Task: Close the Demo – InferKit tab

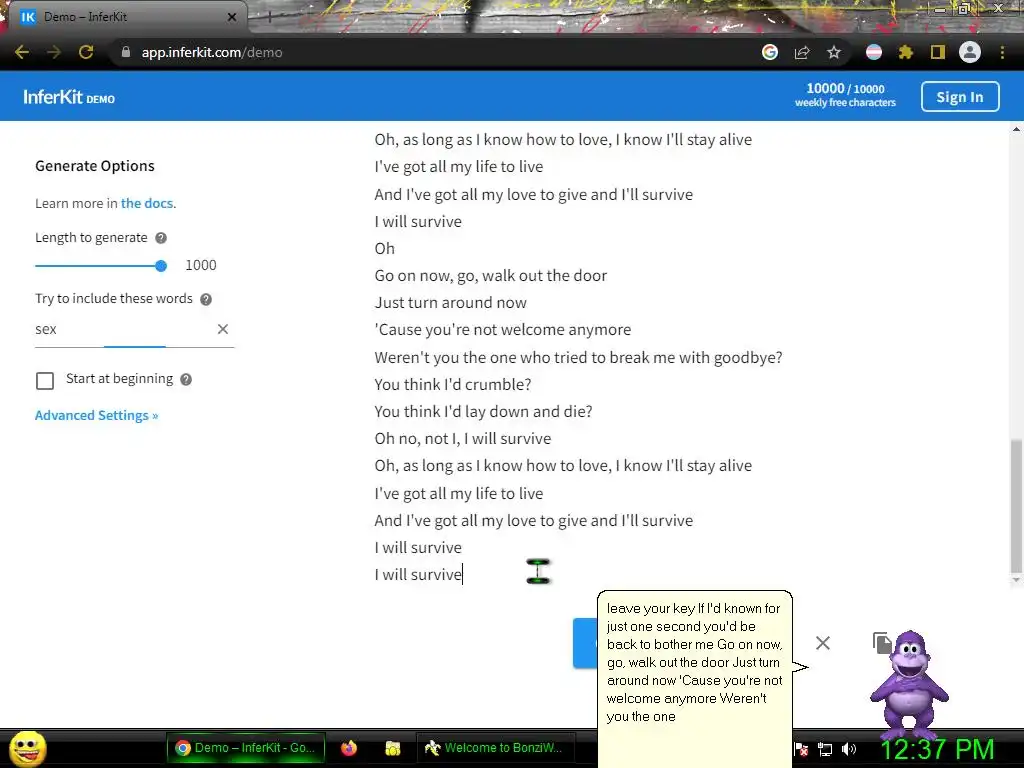Action: (232, 17)
